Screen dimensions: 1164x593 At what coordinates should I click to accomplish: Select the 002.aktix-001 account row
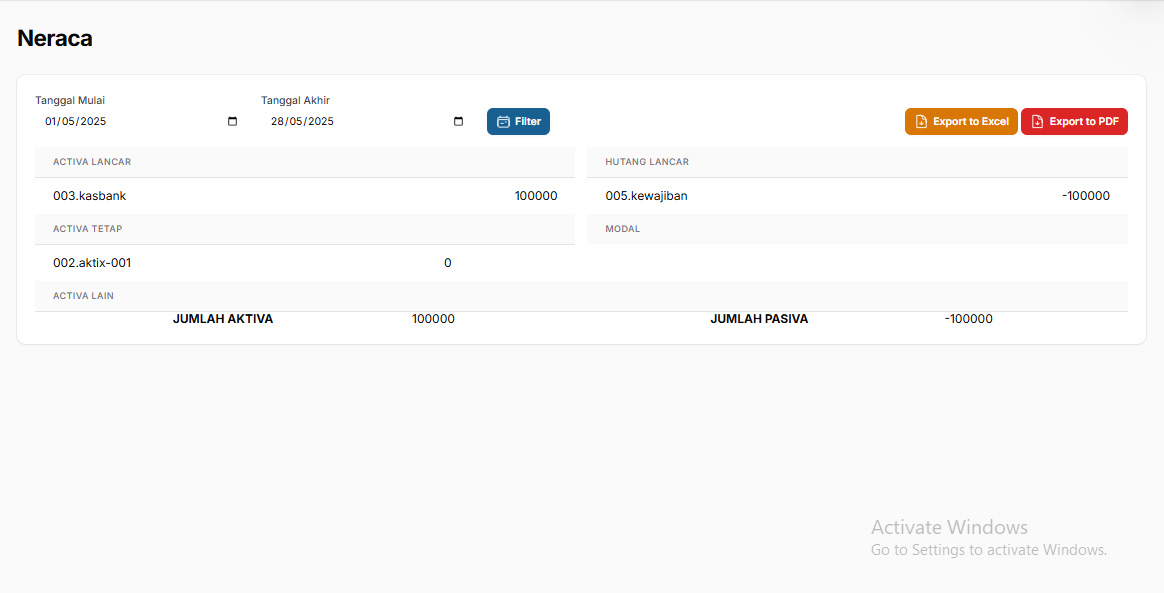[305, 263]
